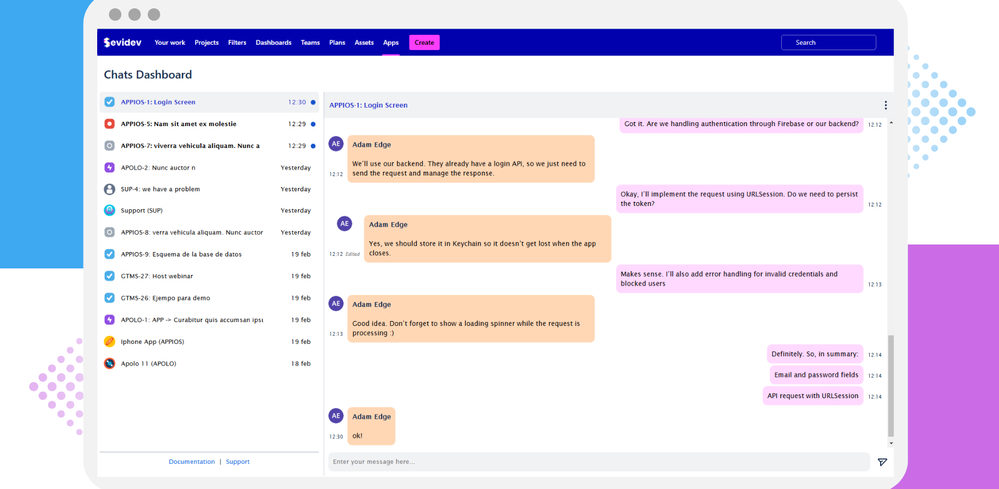This screenshot has height=489, width=999.
Task: Open the APPIOS-5: Nam sit amet ex molestie chat
Action: coord(209,124)
